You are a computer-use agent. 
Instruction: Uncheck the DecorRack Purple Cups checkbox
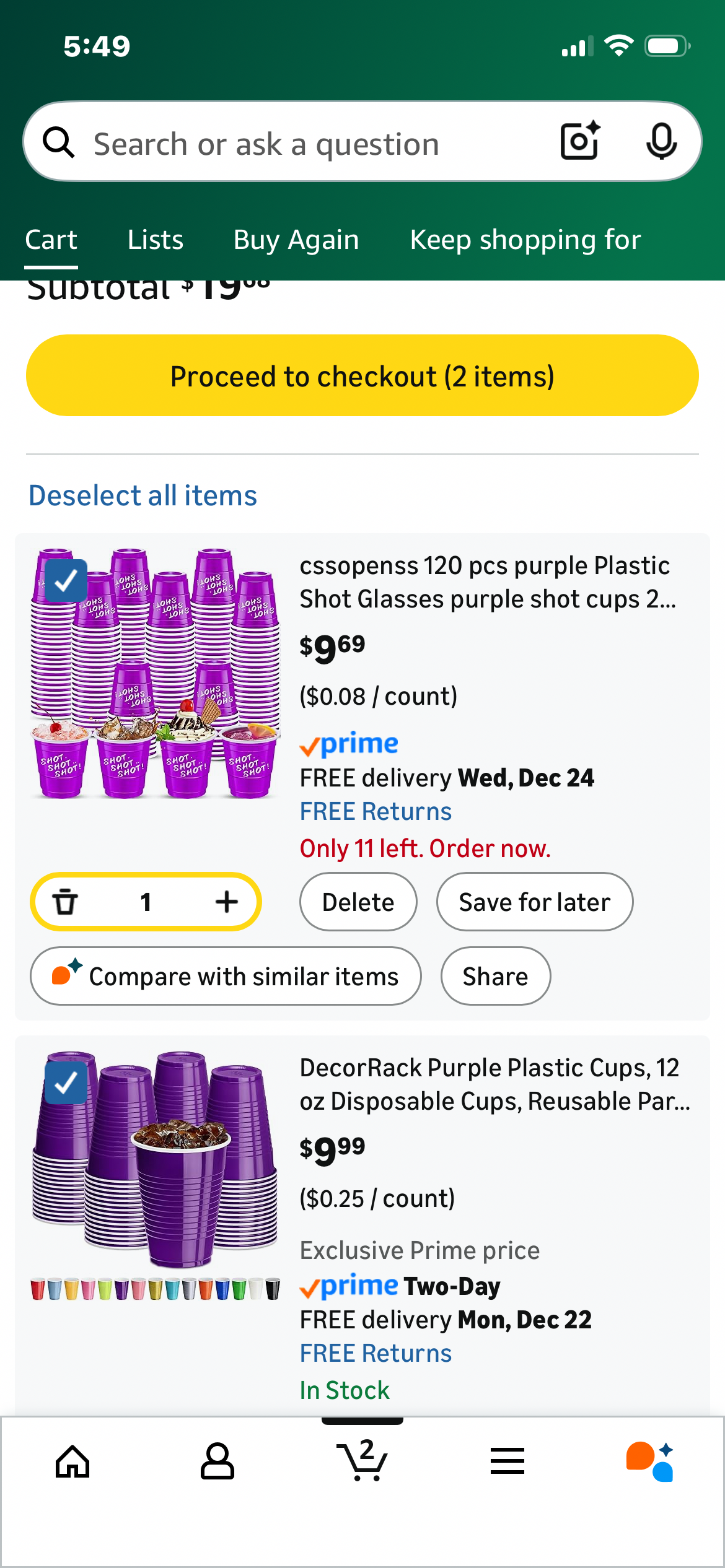coord(66,1082)
